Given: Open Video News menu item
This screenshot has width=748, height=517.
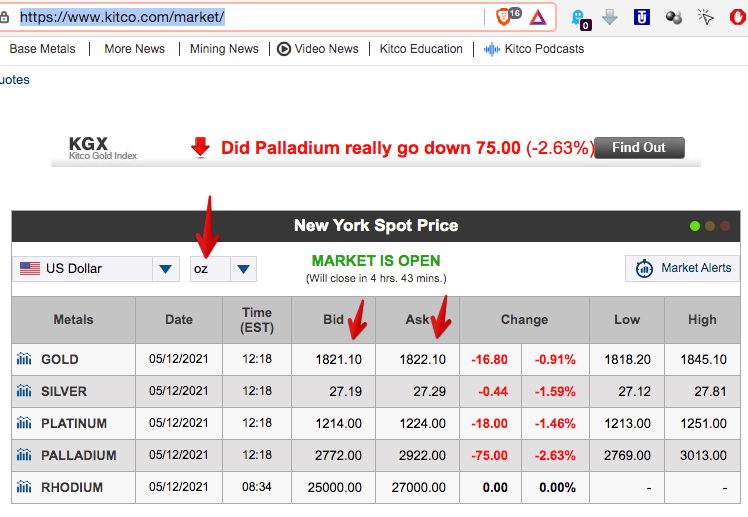Looking at the screenshot, I should coord(318,49).
